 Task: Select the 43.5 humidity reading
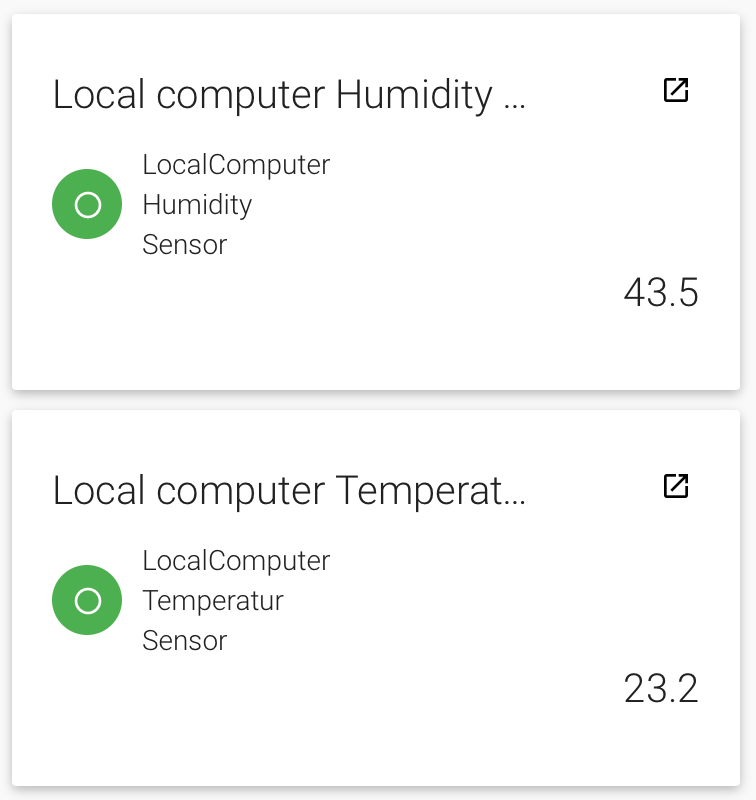click(660, 293)
